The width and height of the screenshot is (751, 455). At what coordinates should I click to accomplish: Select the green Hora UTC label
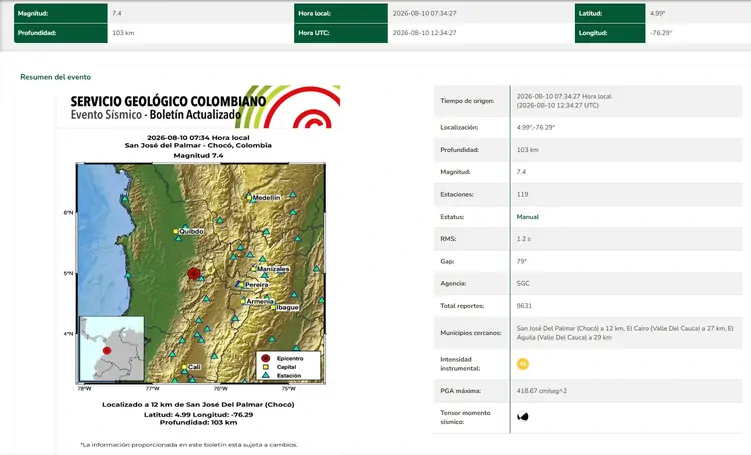click(x=341, y=33)
